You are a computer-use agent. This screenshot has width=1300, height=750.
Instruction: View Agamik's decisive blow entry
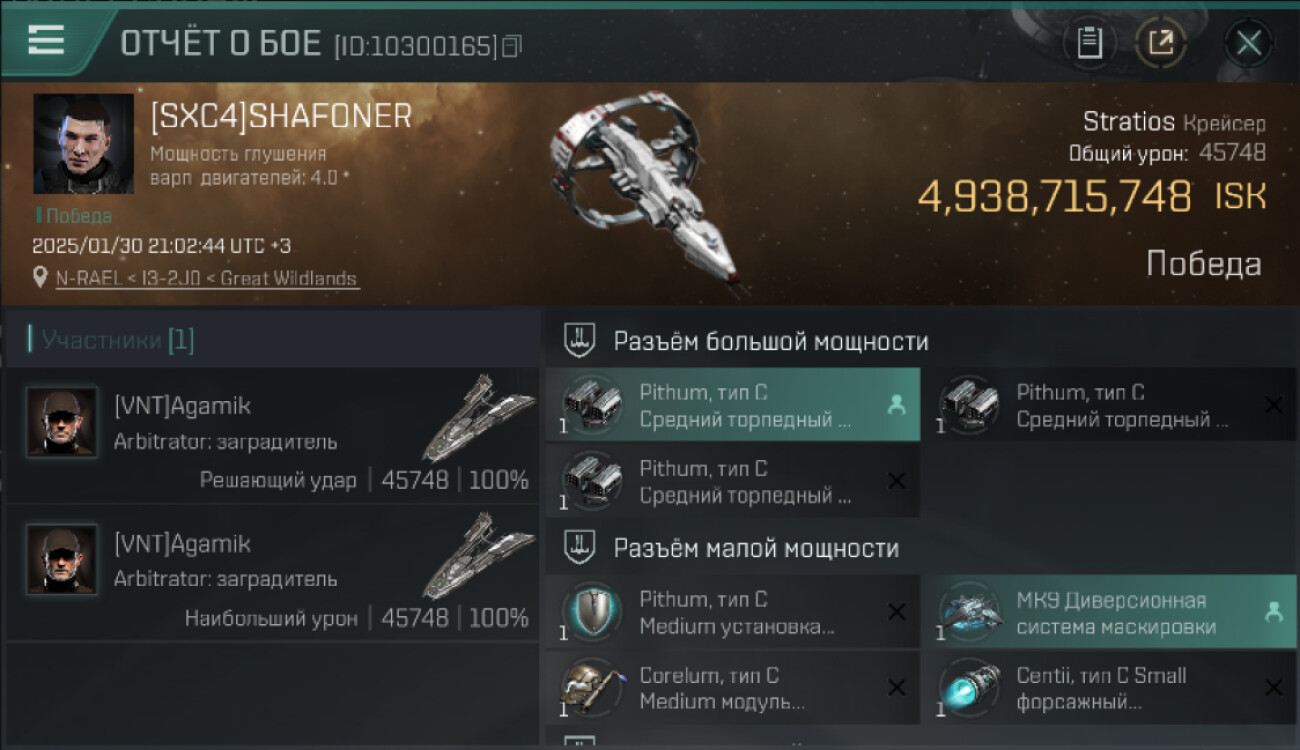click(x=272, y=435)
